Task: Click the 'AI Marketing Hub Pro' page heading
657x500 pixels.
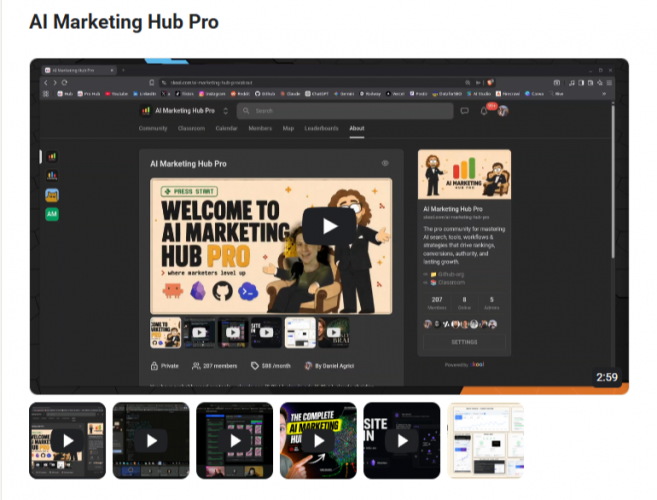Action: [124, 22]
